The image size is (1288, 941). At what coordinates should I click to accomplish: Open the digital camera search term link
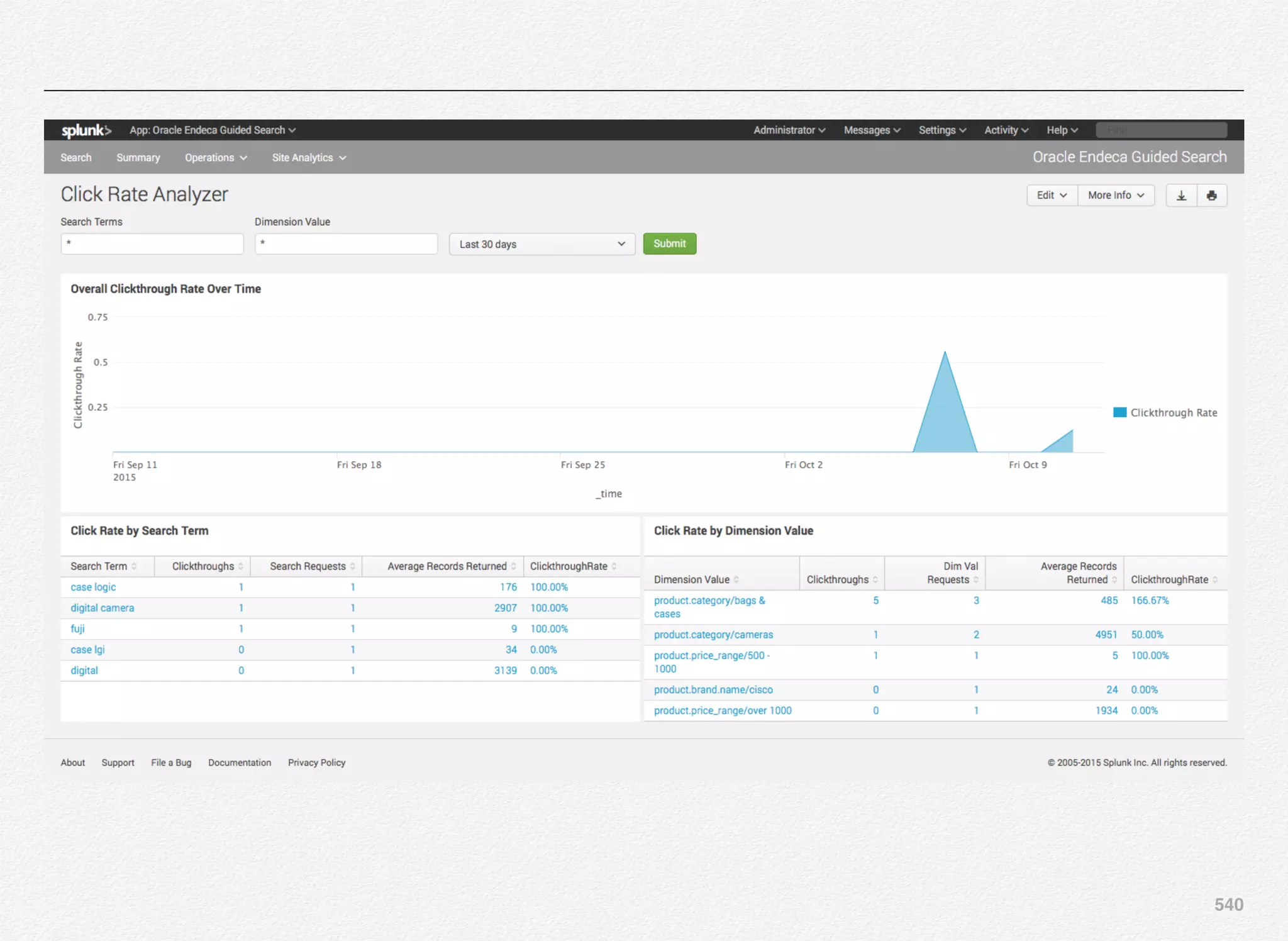(x=102, y=608)
